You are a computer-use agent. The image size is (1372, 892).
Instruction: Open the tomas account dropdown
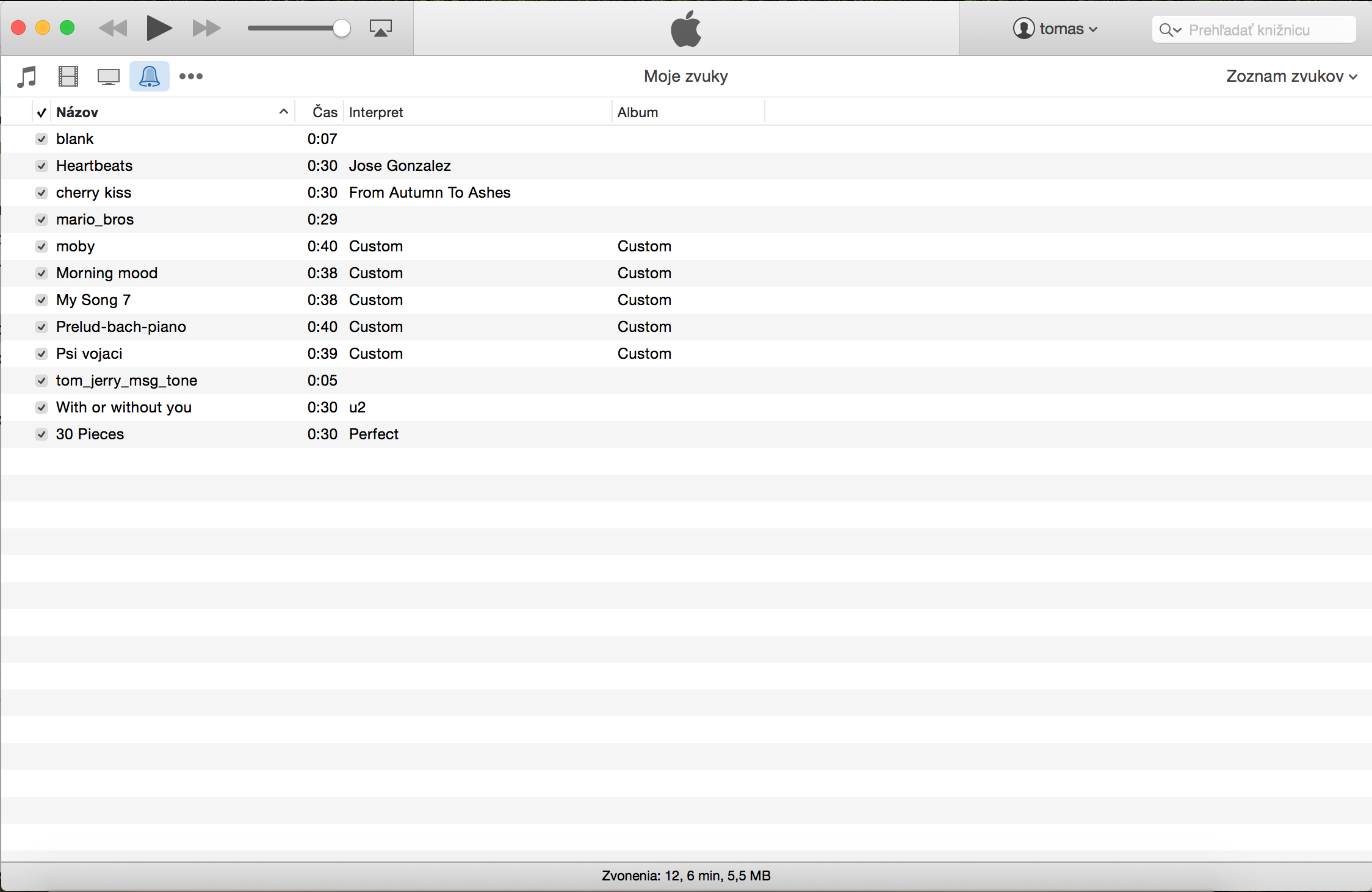tap(1056, 29)
